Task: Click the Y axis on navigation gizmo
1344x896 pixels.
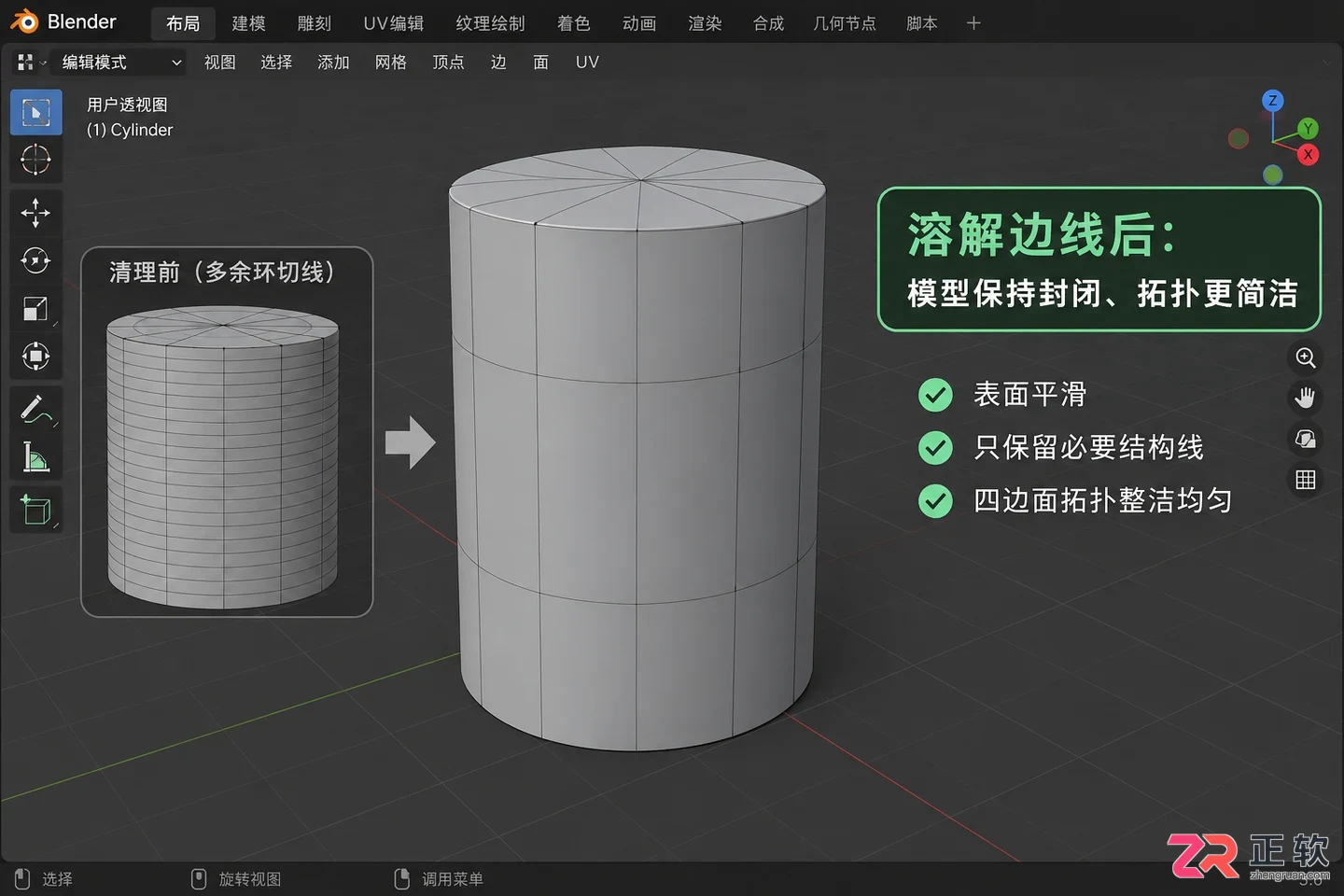Action: point(1308,128)
